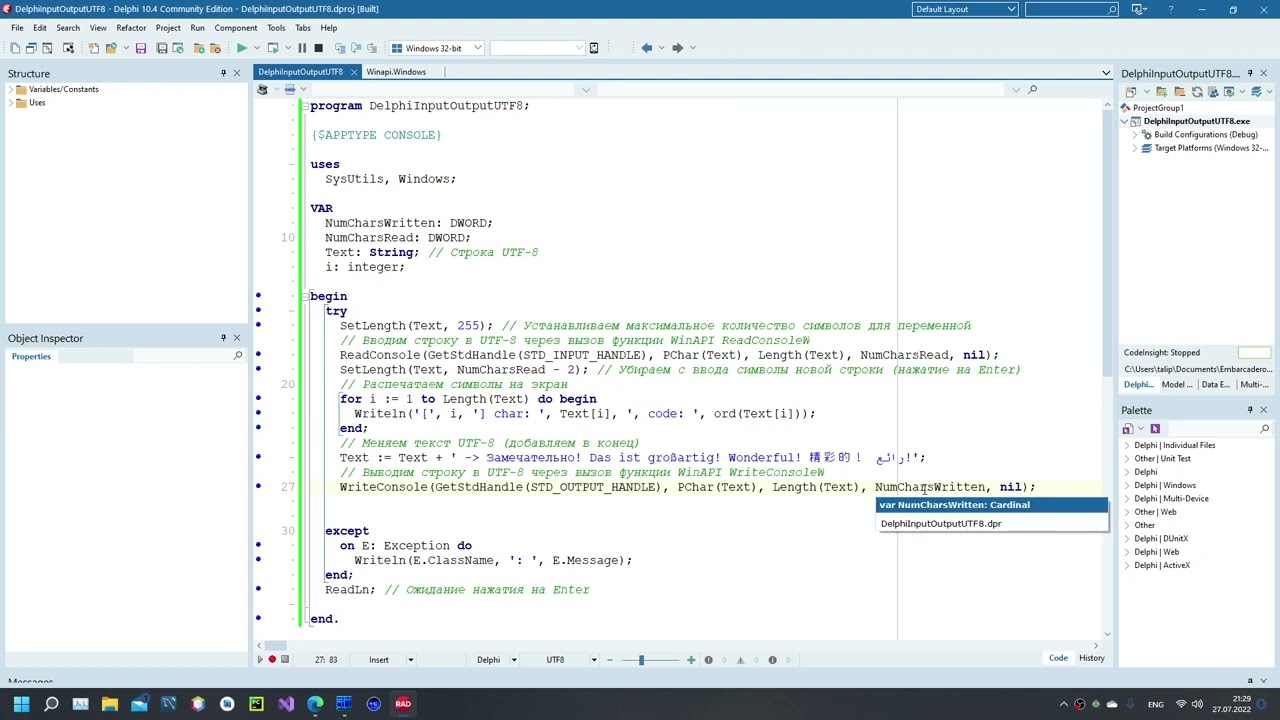Click the Save purple floppy icon

coord(141,48)
